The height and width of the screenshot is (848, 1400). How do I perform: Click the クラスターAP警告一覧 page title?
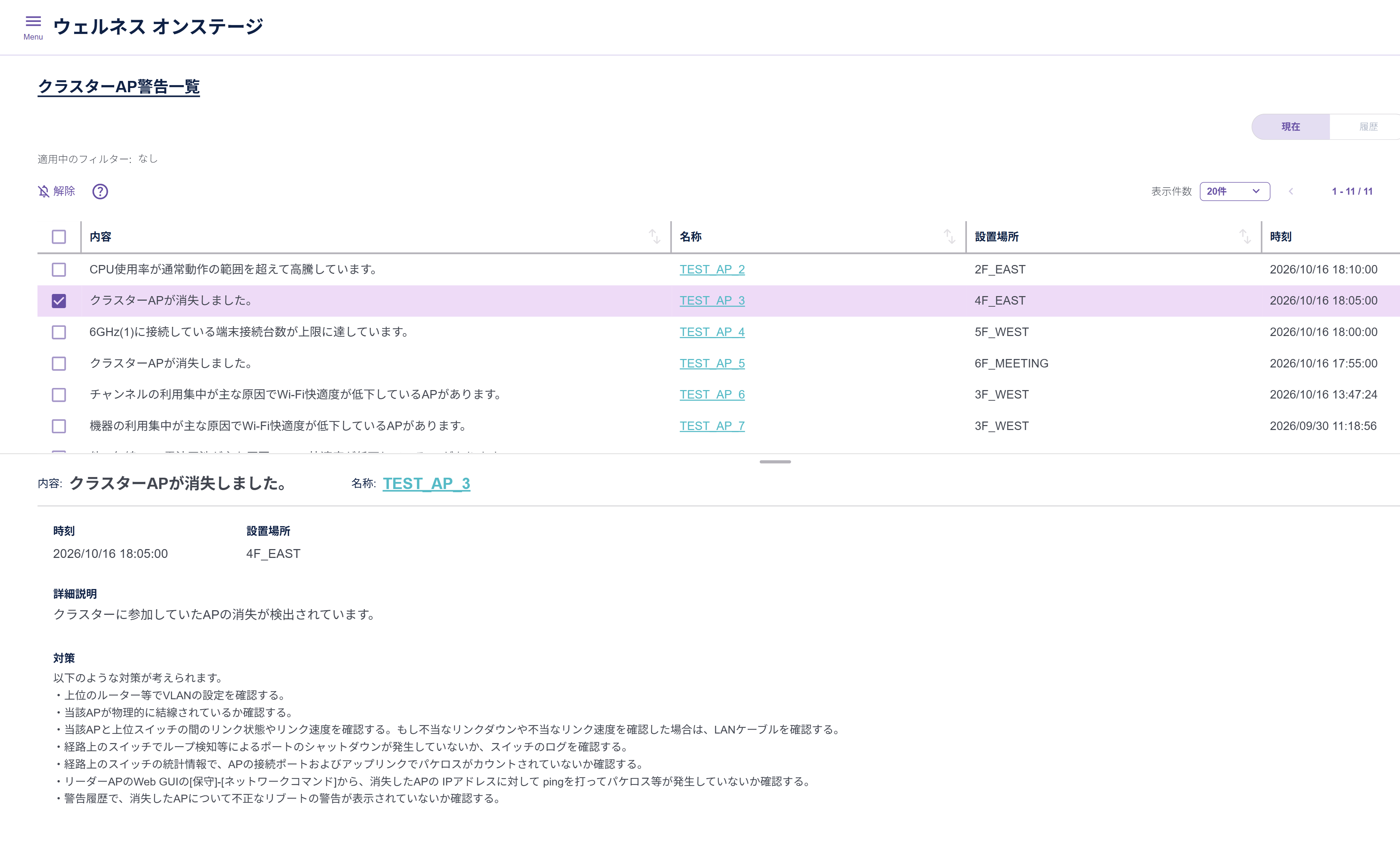(119, 86)
